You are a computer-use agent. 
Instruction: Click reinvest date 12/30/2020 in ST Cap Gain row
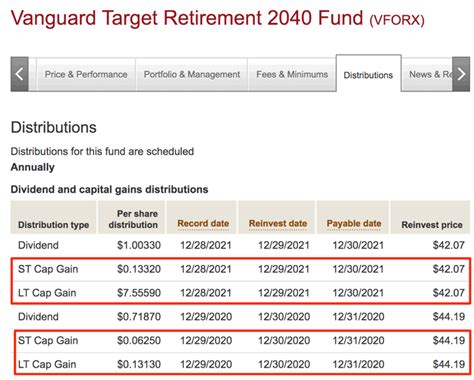pyautogui.click(x=284, y=340)
